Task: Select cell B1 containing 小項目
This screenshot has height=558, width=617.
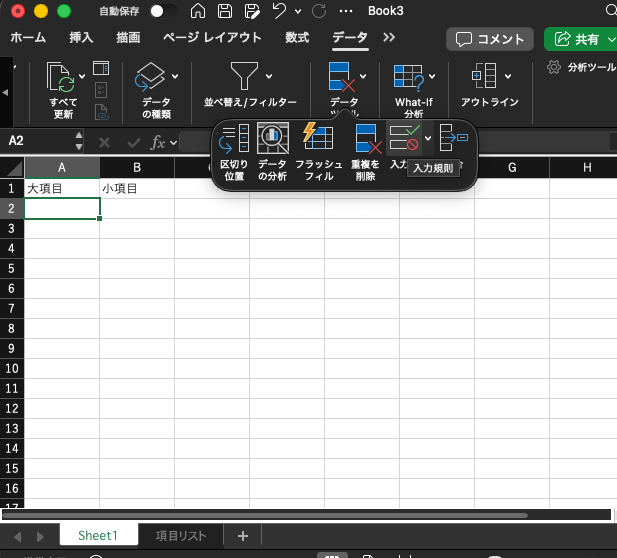Action: [x=137, y=188]
